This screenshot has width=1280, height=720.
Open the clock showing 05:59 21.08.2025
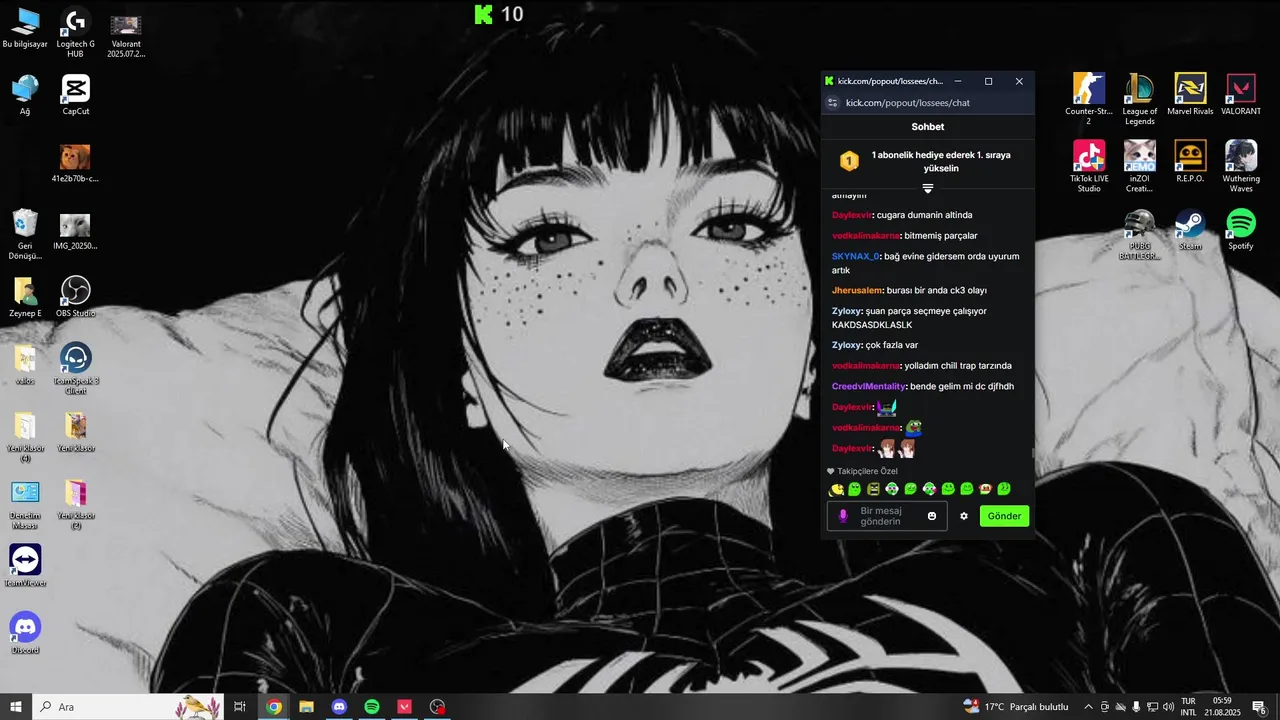click(x=1222, y=707)
